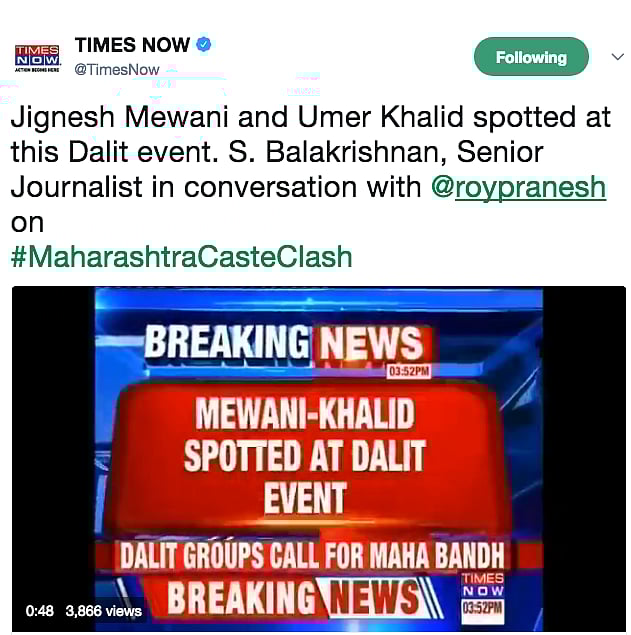
Task: Open the TIMES NOW display name
Action: point(132,45)
